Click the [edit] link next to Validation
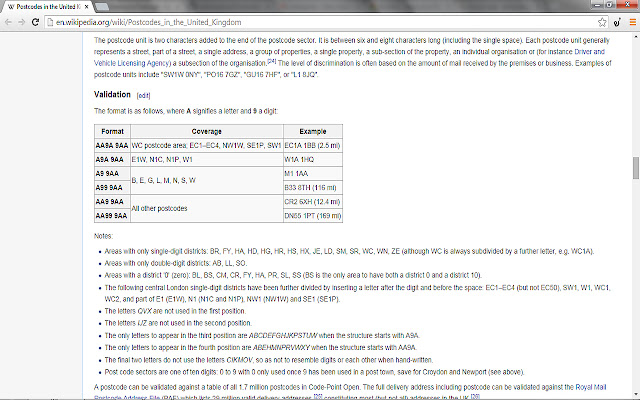The height and width of the screenshot is (400, 640). pos(143,96)
